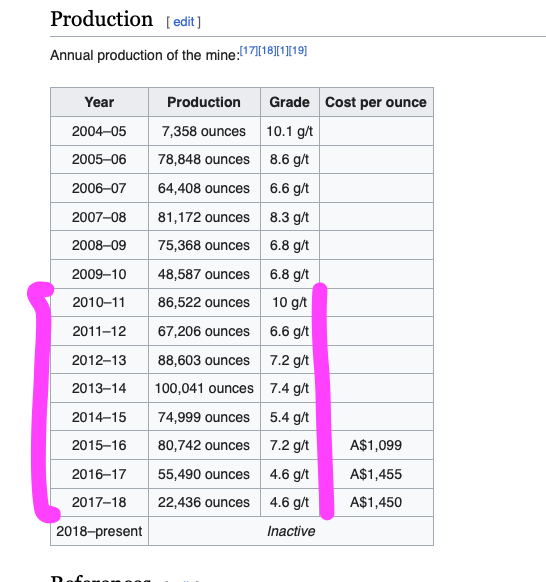Select the 2018–present year cell
Screen dimensions: 546x582
pos(99,531)
